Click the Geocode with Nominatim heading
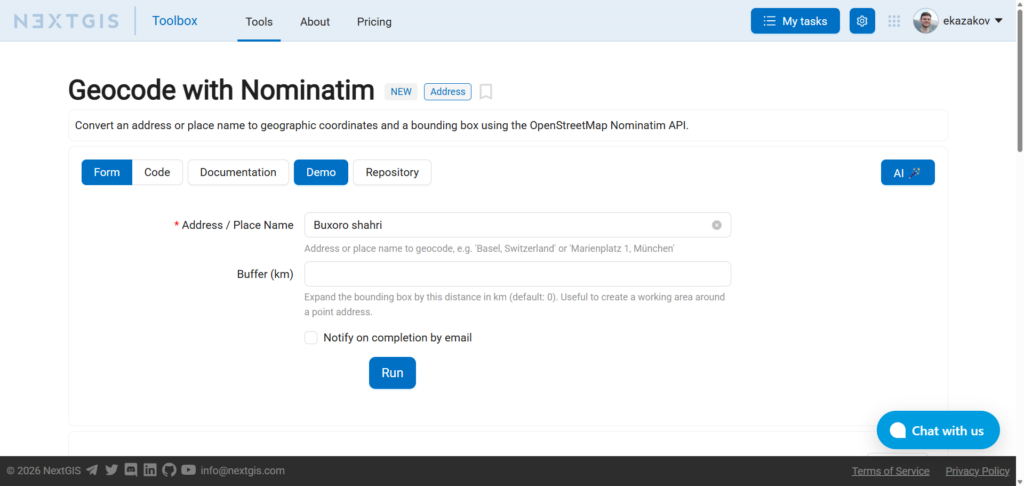The image size is (1024, 486). coord(221,90)
